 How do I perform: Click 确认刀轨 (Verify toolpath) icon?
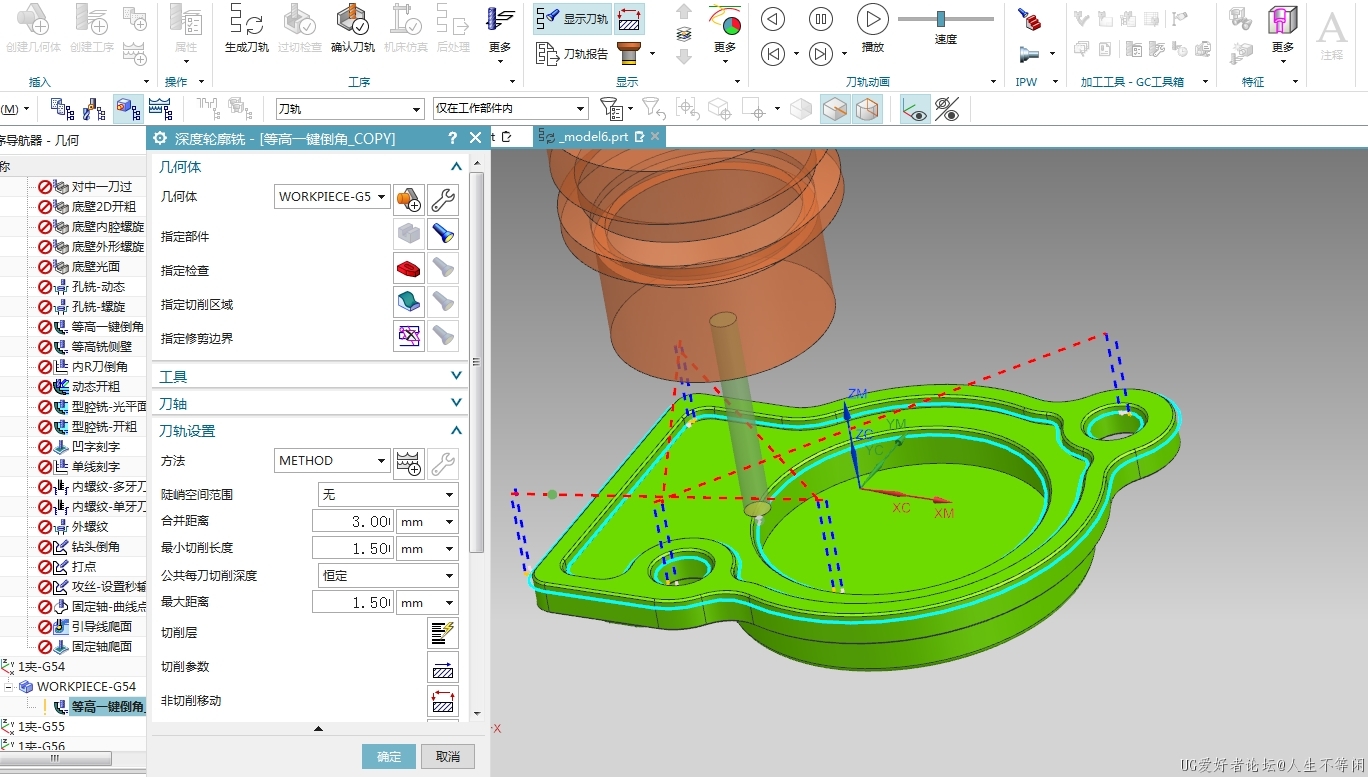click(352, 20)
